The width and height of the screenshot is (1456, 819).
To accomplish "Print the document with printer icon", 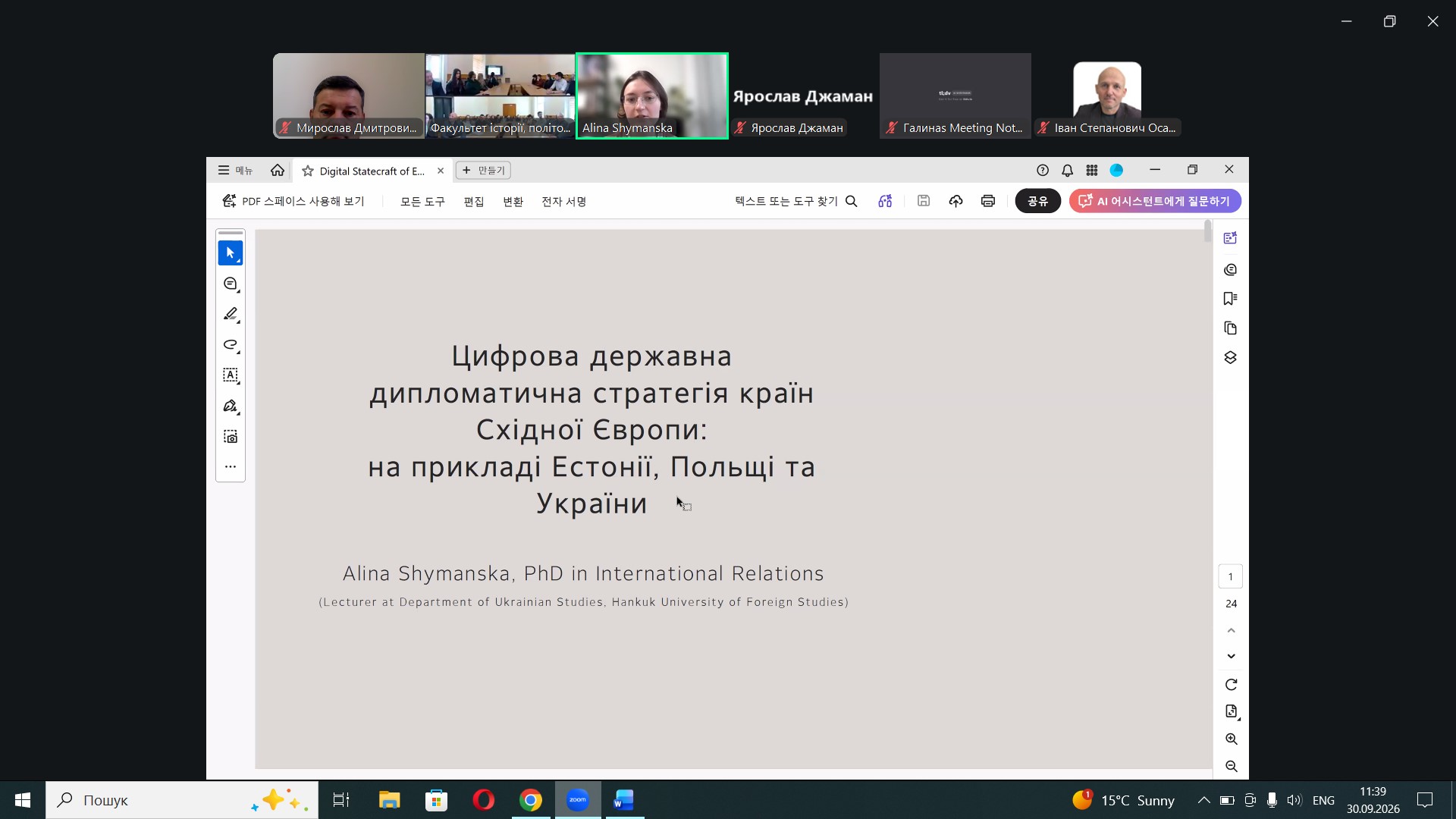I will [x=987, y=201].
